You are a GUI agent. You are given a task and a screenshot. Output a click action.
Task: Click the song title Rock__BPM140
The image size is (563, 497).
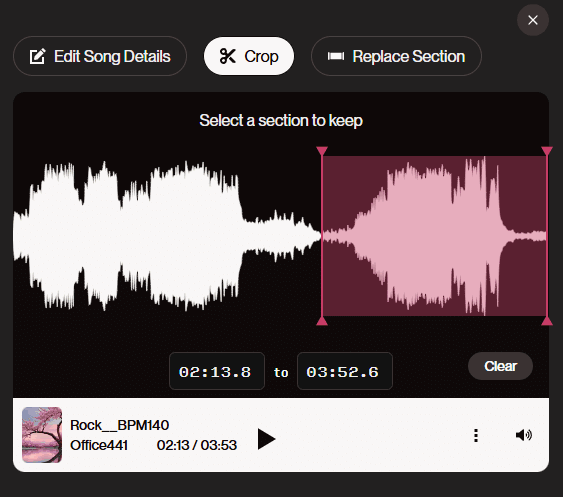click(x=120, y=425)
